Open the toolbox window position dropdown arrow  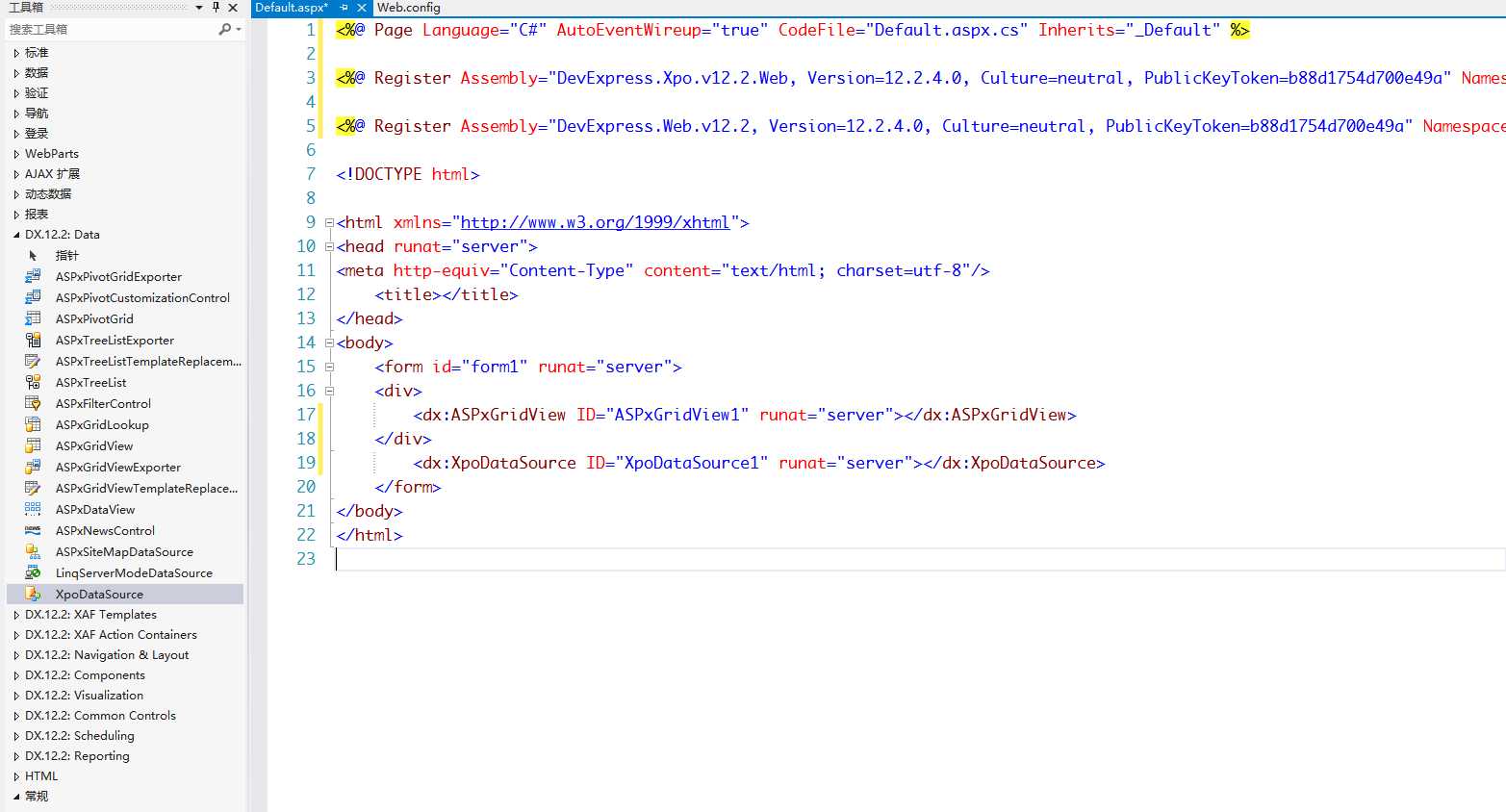pyautogui.click(x=199, y=7)
